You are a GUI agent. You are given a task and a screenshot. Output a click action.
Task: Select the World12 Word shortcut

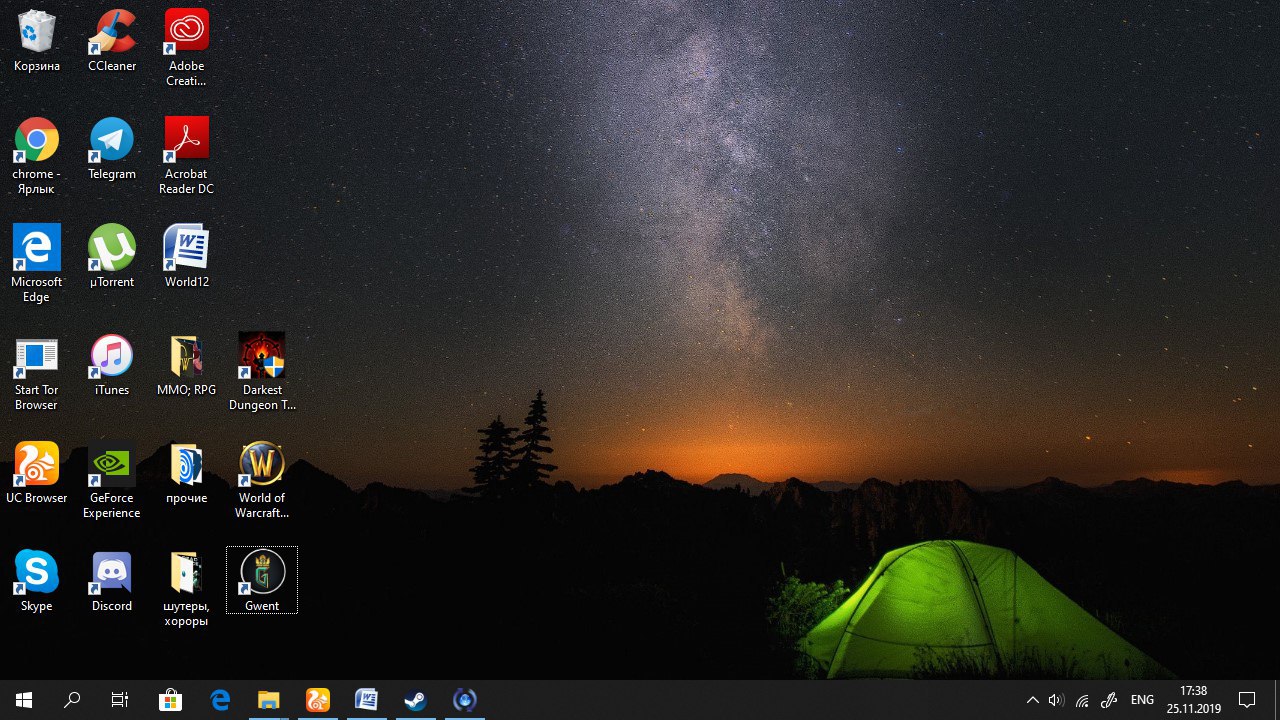click(x=186, y=257)
